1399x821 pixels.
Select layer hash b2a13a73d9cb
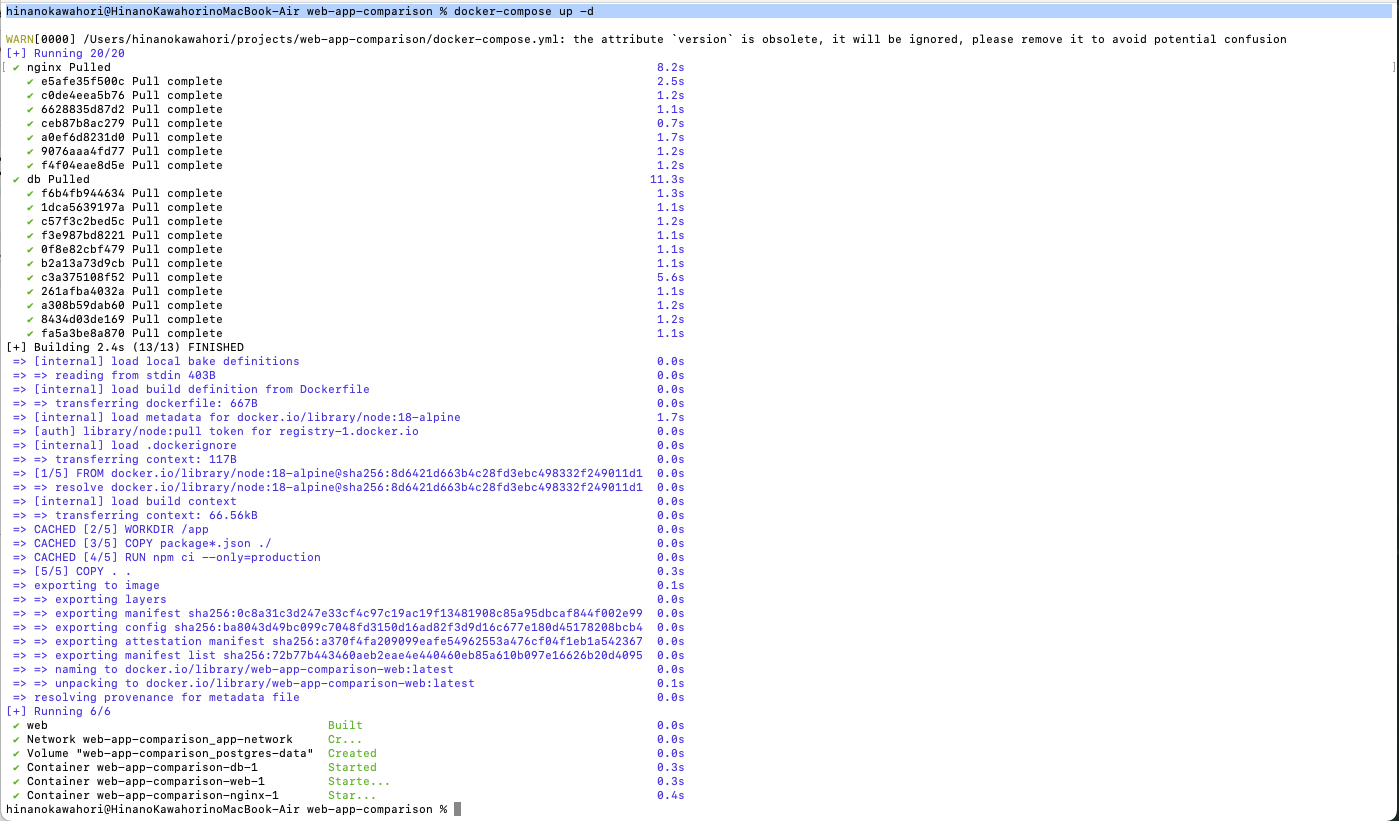[83, 263]
